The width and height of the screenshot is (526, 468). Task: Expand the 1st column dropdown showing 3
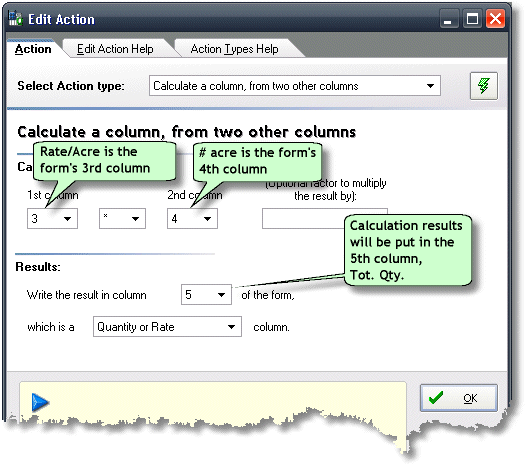tap(52, 219)
